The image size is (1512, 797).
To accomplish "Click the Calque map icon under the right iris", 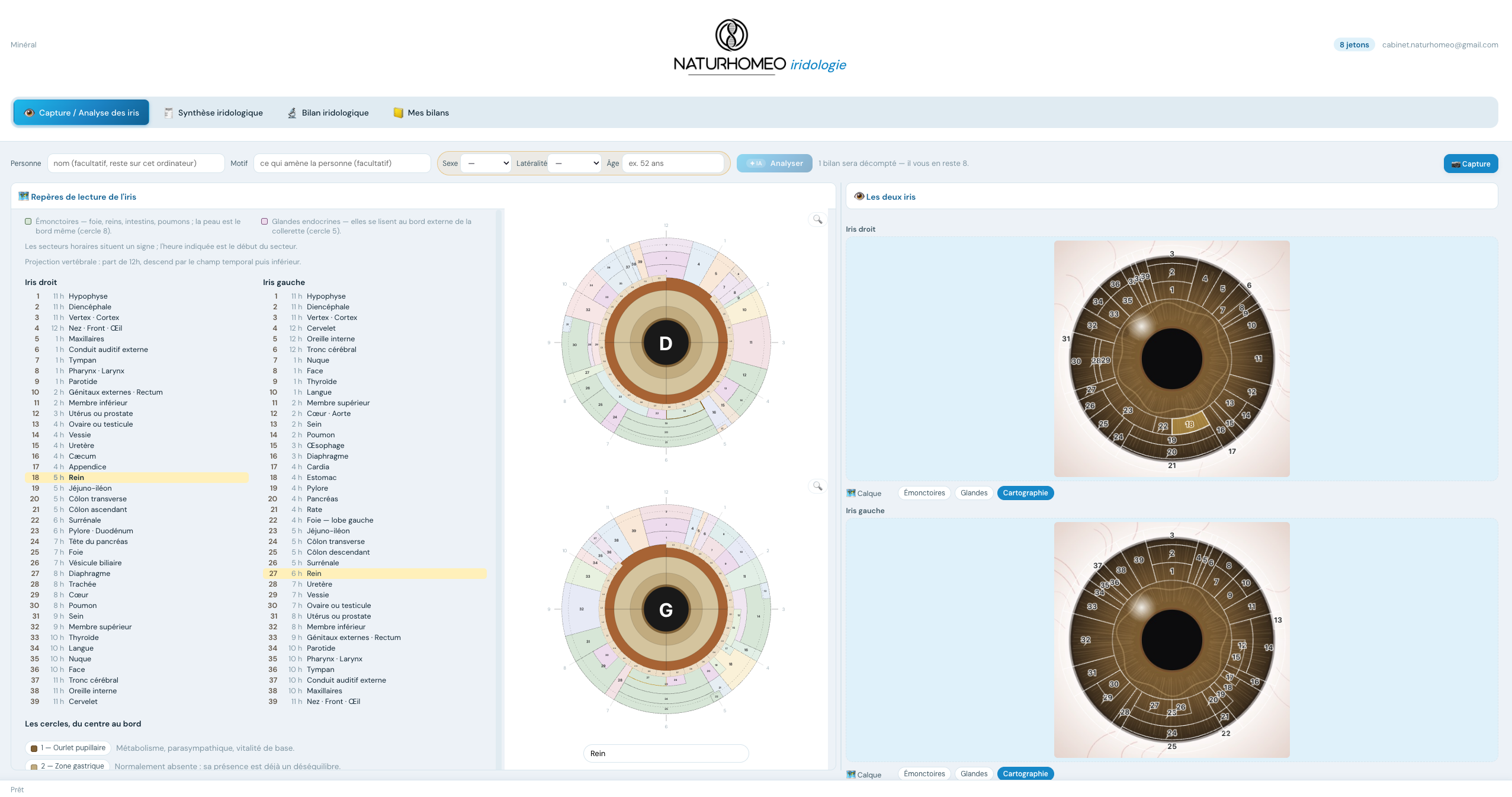I will (851, 493).
